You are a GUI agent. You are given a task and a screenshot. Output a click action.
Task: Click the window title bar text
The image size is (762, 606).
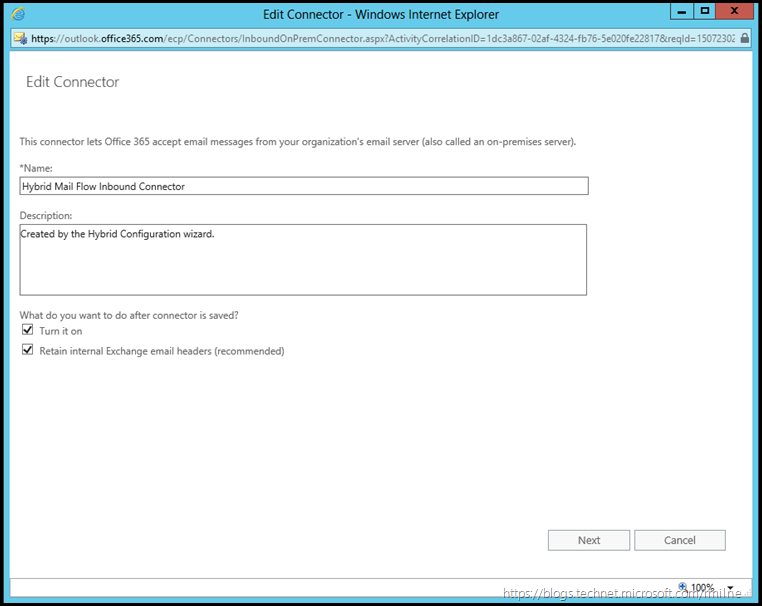tap(381, 14)
